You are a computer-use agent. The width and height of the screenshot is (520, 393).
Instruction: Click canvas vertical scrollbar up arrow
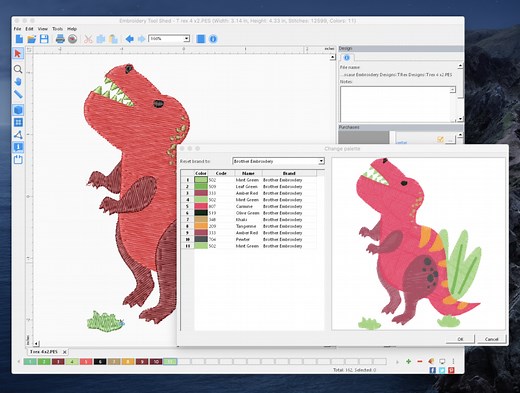click(x=332, y=58)
